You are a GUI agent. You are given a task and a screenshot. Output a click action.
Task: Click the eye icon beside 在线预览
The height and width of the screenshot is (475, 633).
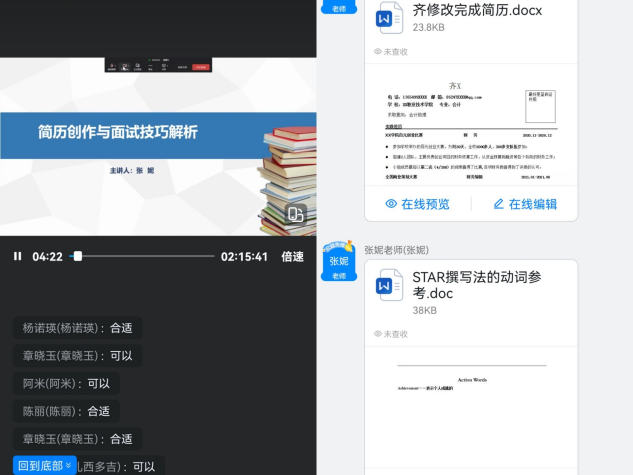pyautogui.click(x=391, y=204)
